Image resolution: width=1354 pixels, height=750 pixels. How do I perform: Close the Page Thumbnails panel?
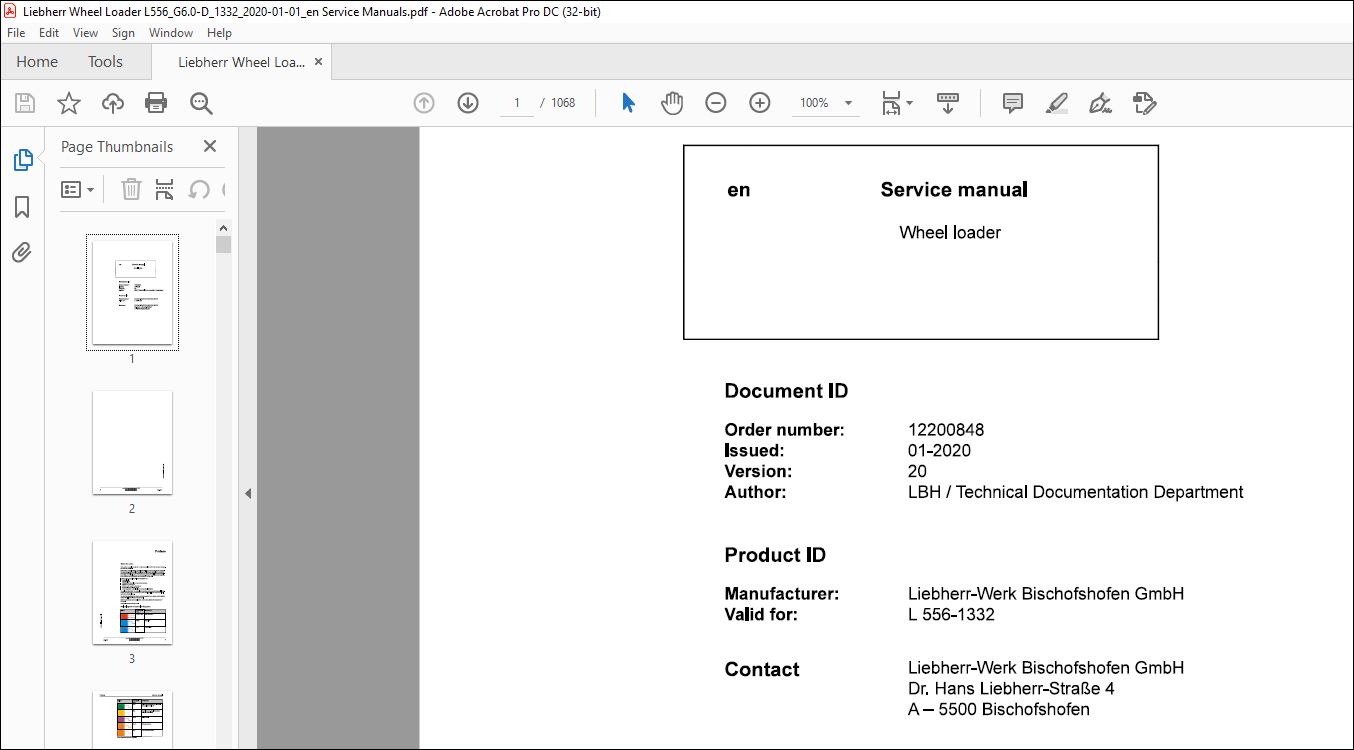pyautogui.click(x=210, y=146)
